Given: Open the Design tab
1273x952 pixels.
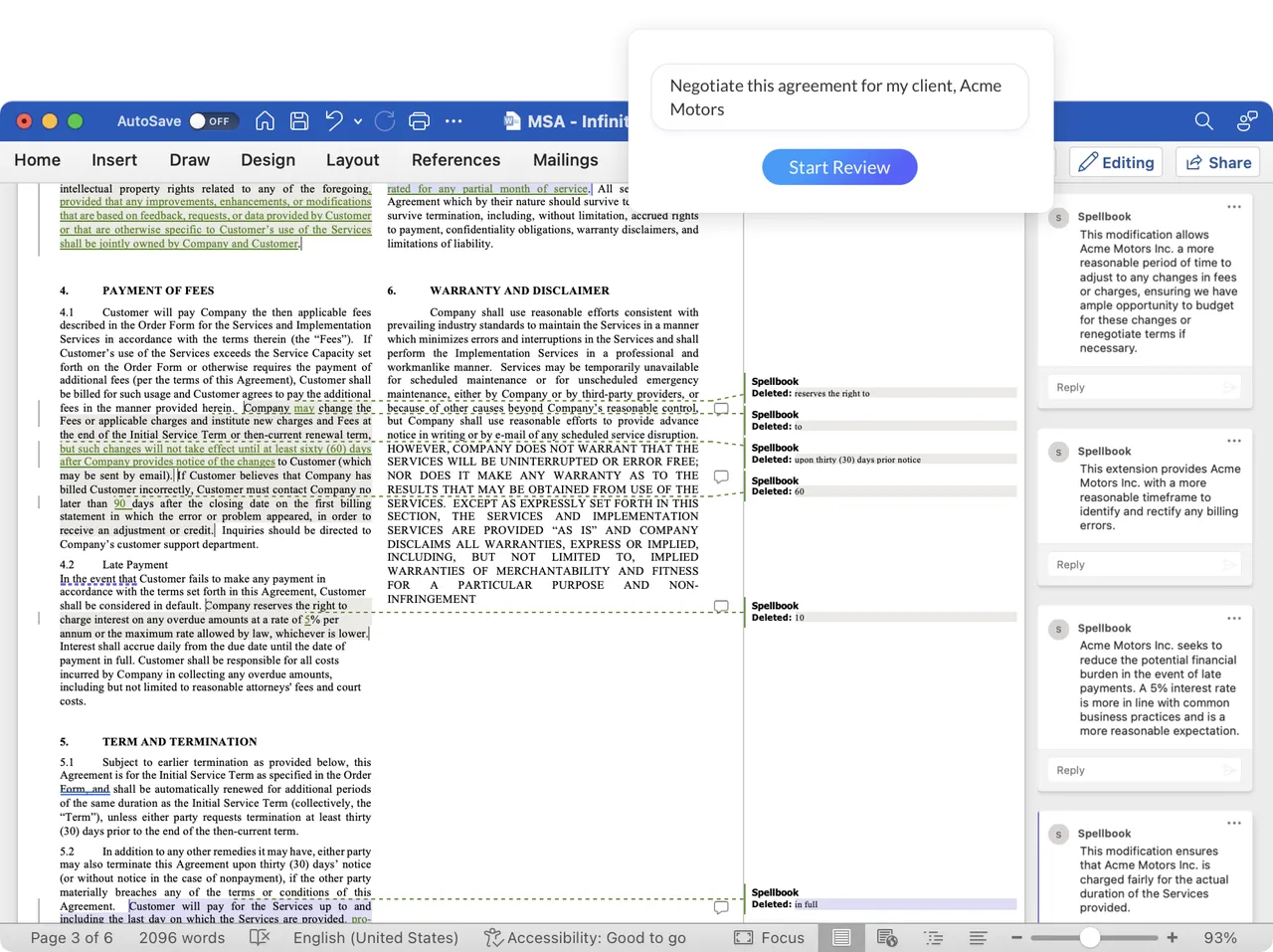Looking at the screenshot, I should [x=269, y=160].
